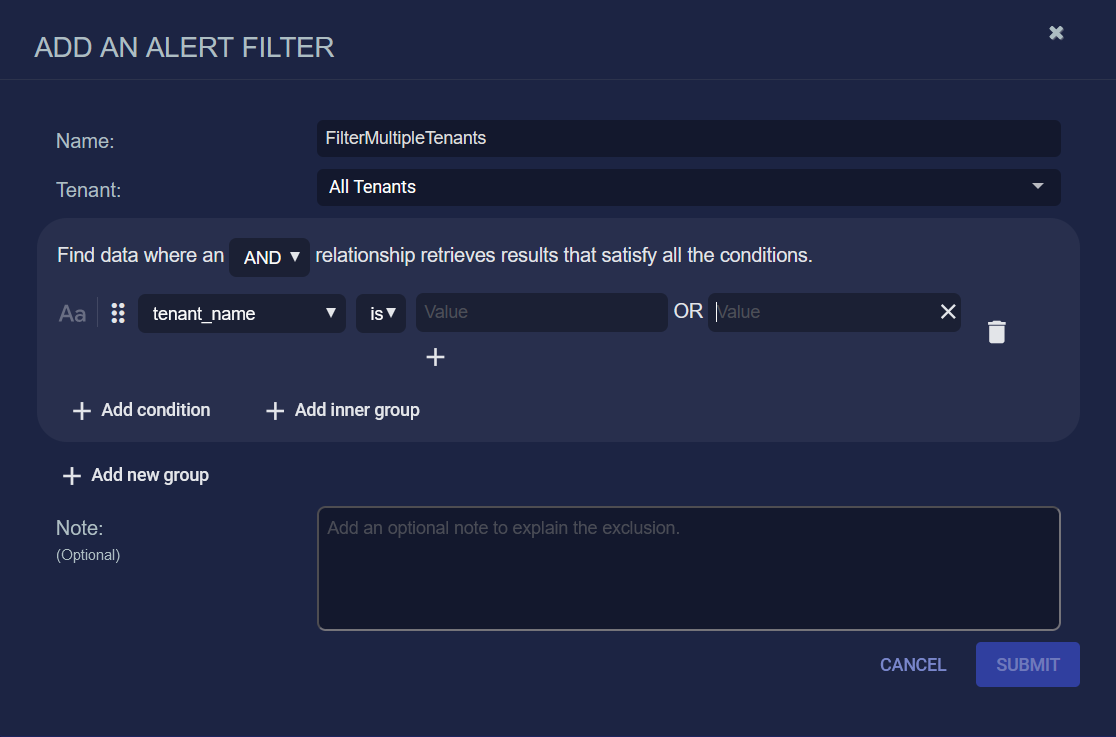
Task: Submit the alert filter
Action: tap(1027, 664)
